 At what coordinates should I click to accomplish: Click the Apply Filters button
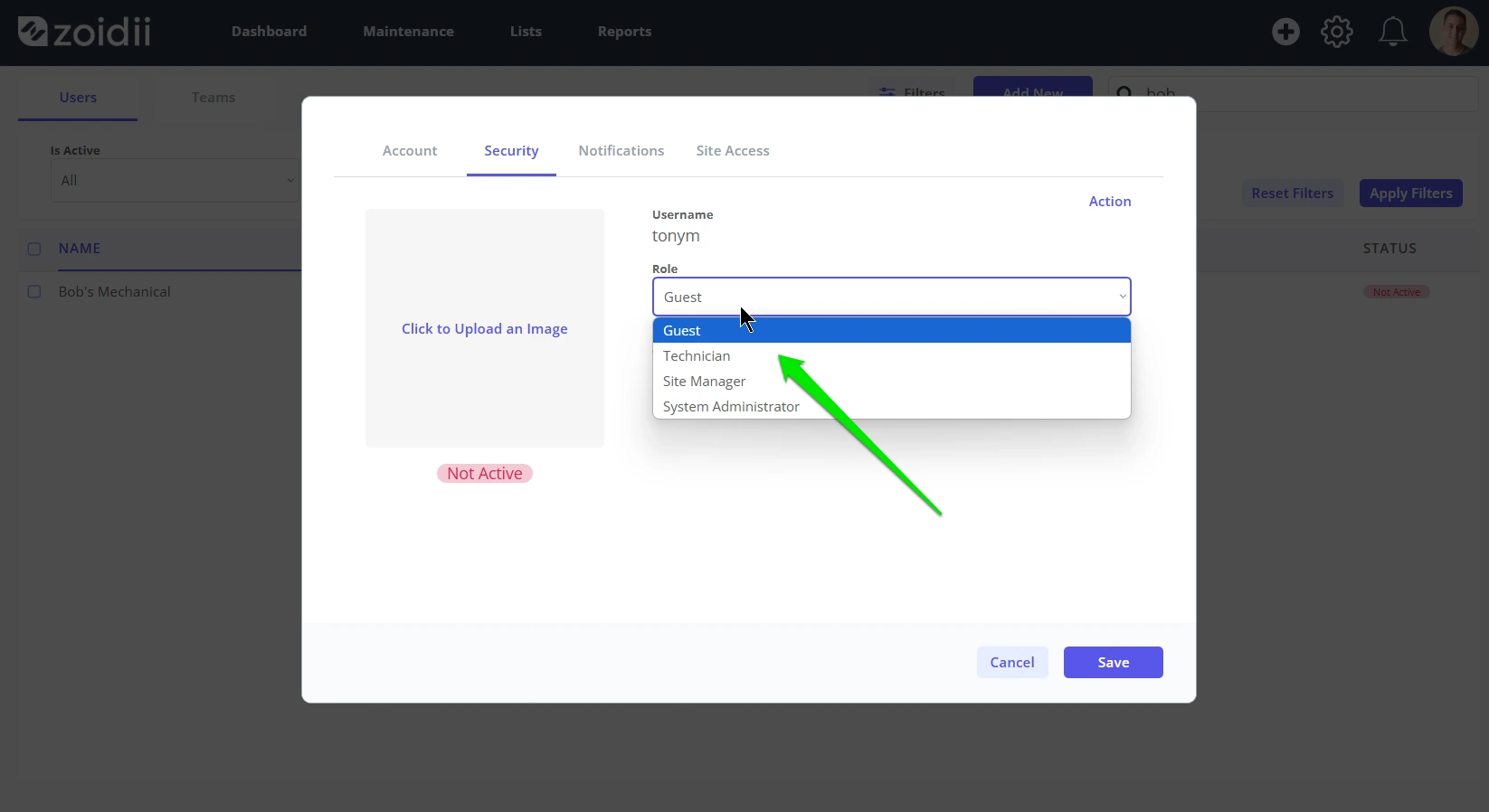(x=1411, y=194)
